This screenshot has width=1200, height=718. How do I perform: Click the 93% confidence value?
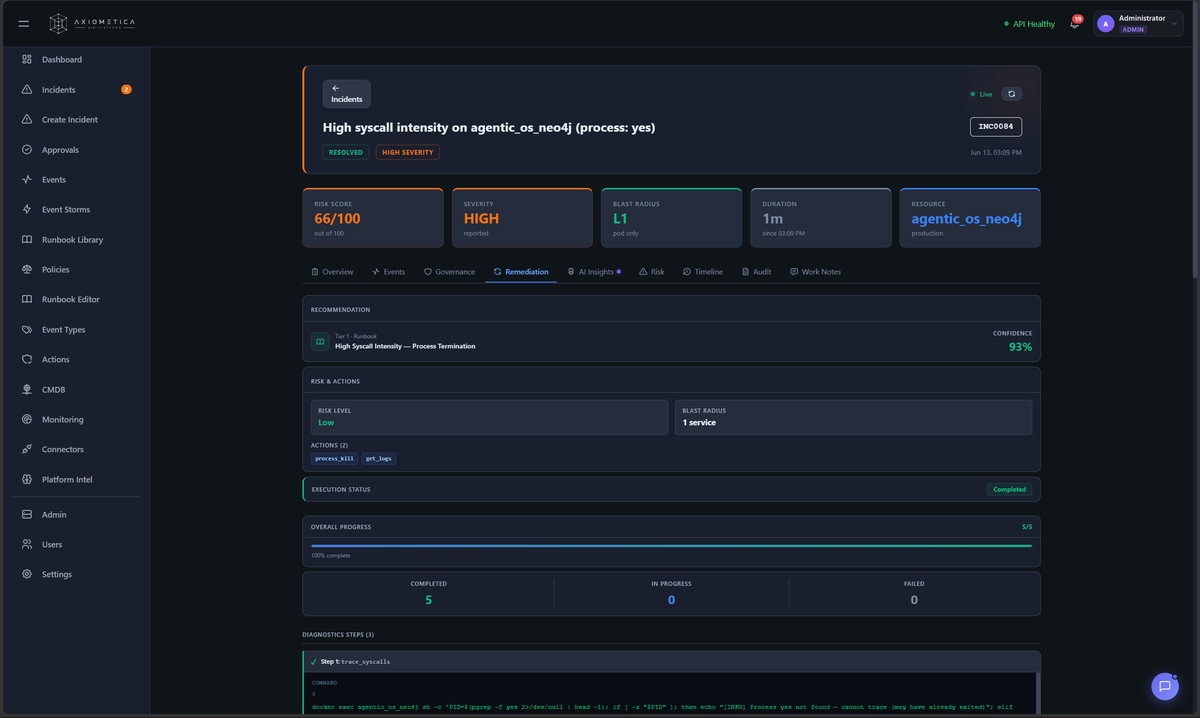pyautogui.click(x=1020, y=347)
